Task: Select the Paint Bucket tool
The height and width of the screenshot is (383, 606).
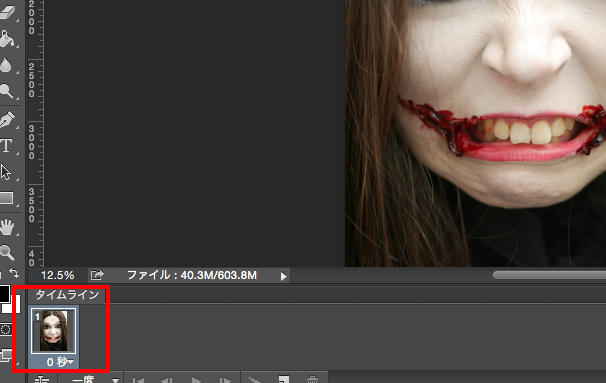Action: 8,39
